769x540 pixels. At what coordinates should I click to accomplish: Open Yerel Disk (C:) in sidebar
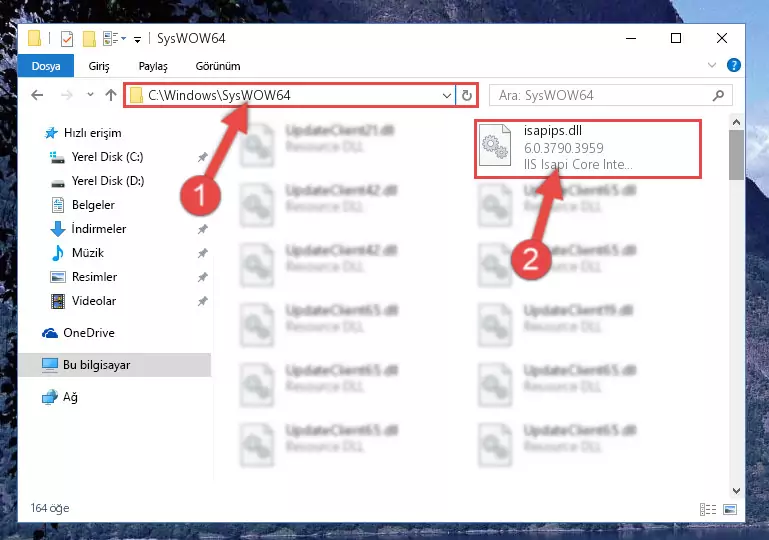coord(107,157)
